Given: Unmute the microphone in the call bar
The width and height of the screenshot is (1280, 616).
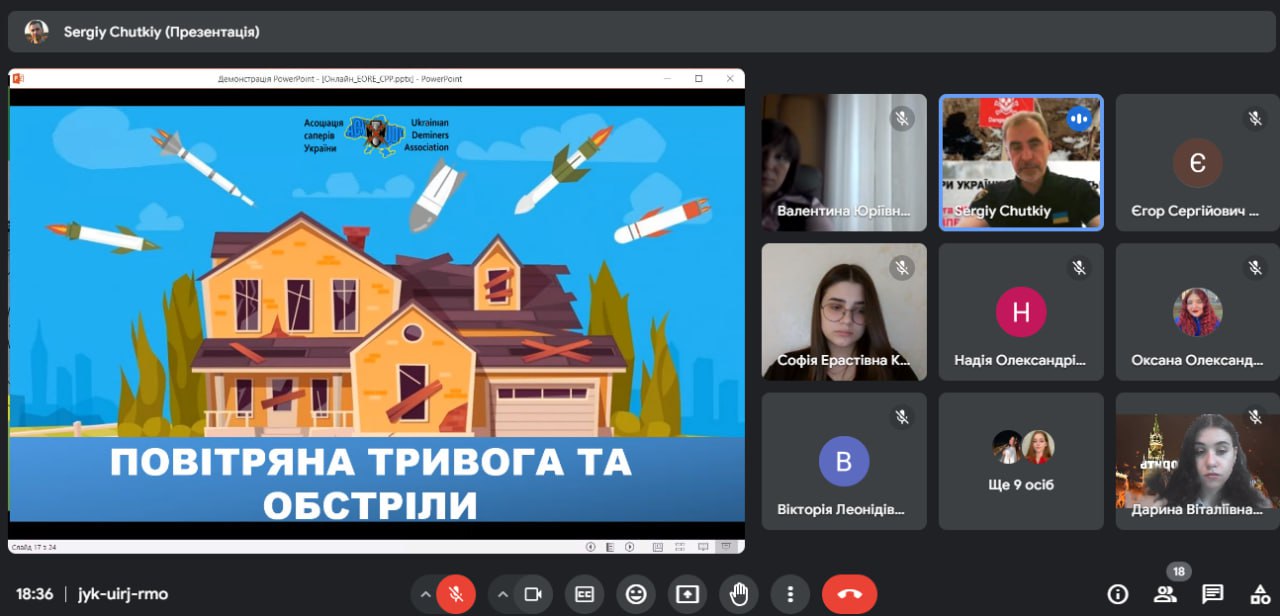Looking at the screenshot, I should 456,594.
